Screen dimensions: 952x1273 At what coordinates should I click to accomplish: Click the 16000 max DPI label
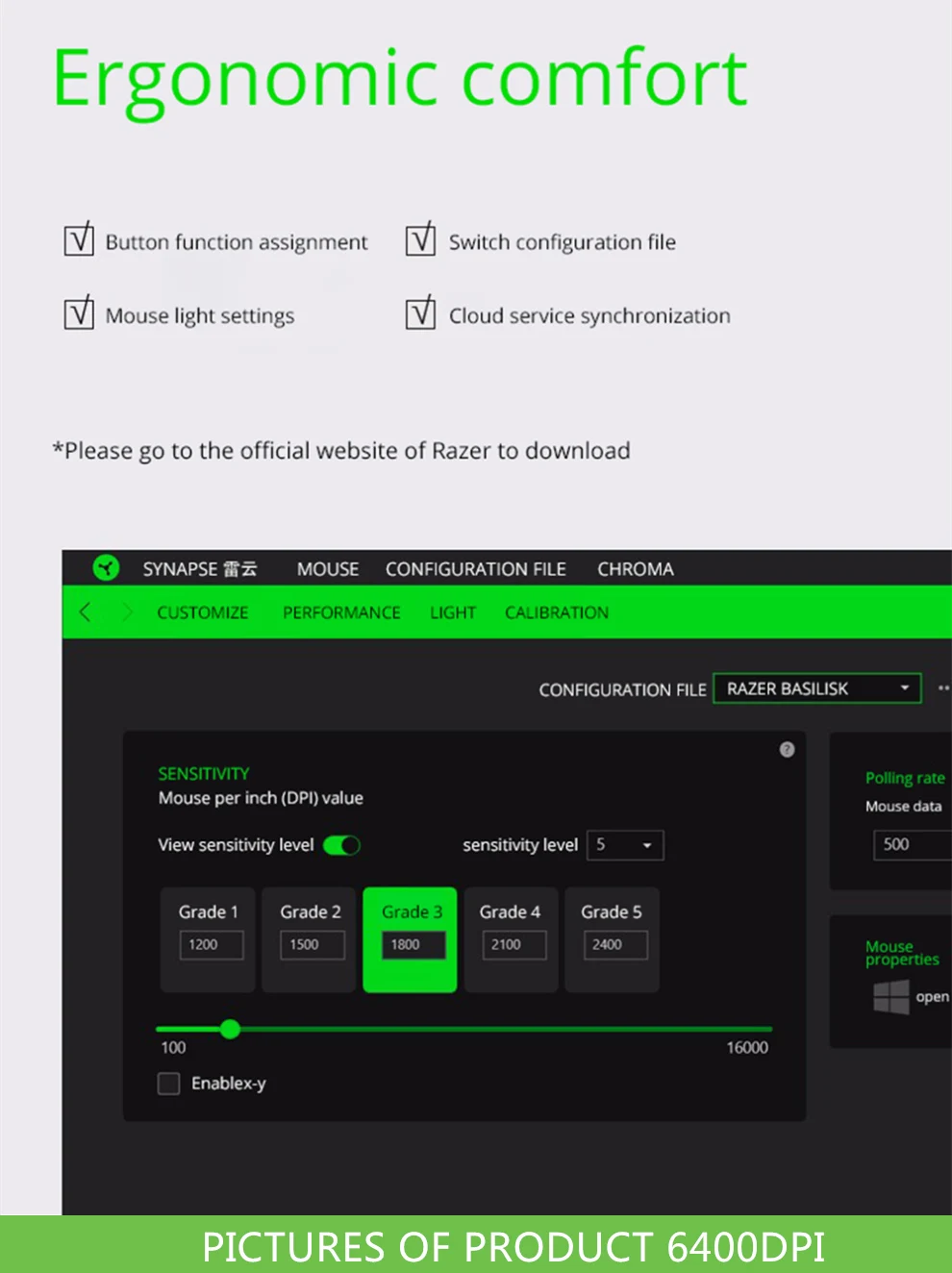point(747,1047)
